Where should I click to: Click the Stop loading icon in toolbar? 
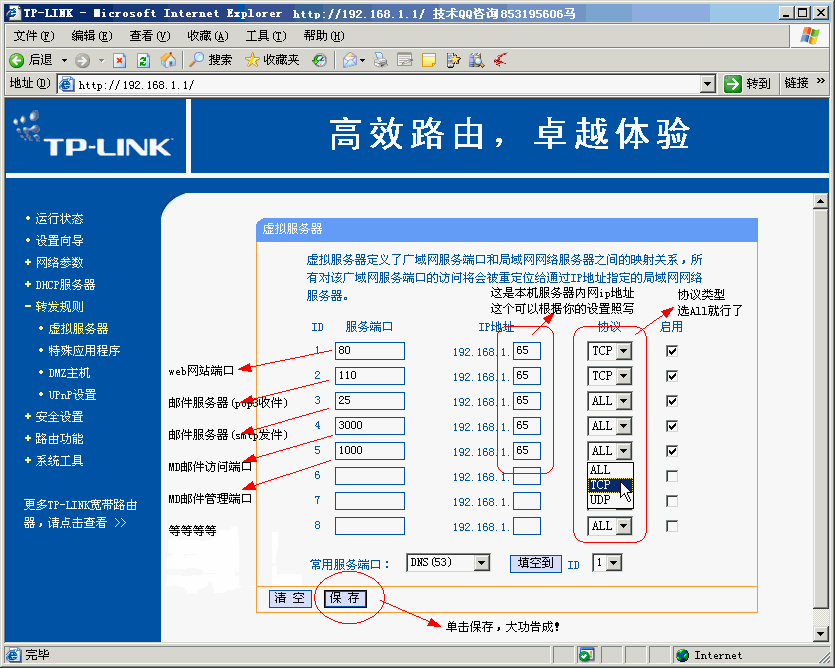coord(120,60)
